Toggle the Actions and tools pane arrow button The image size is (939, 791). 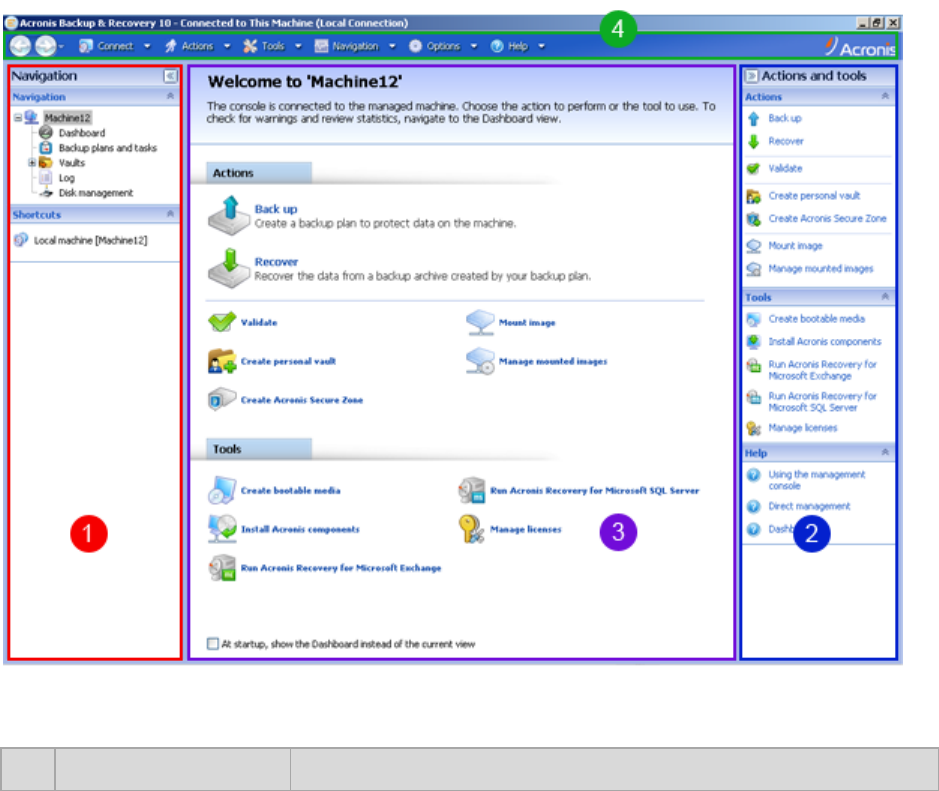click(752, 76)
